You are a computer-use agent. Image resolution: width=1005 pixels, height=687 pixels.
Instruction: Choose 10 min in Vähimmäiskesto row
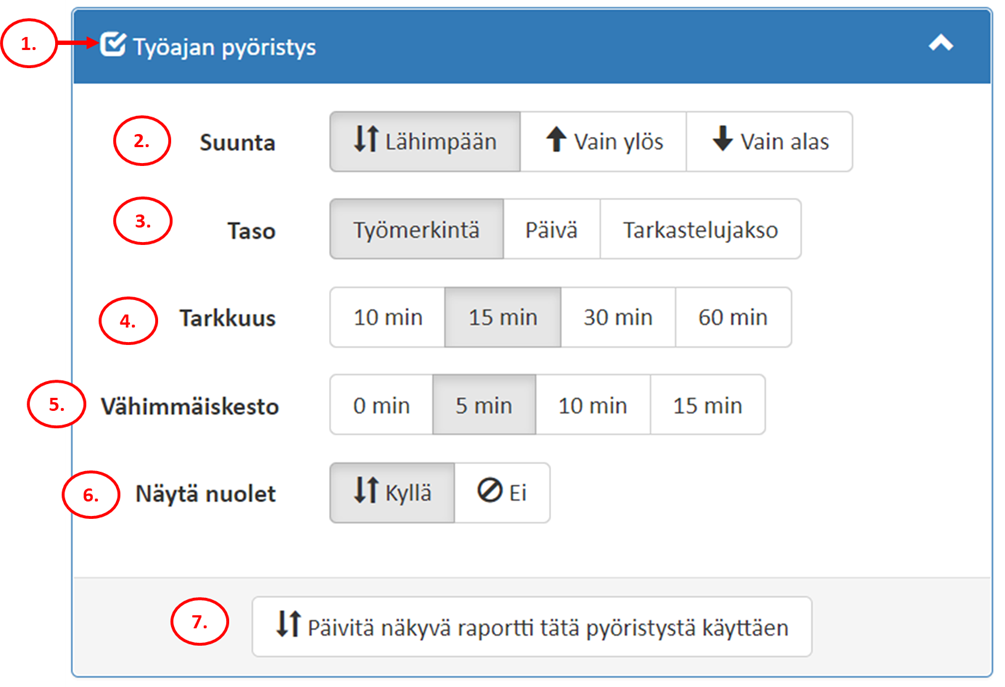[x=593, y=405]
